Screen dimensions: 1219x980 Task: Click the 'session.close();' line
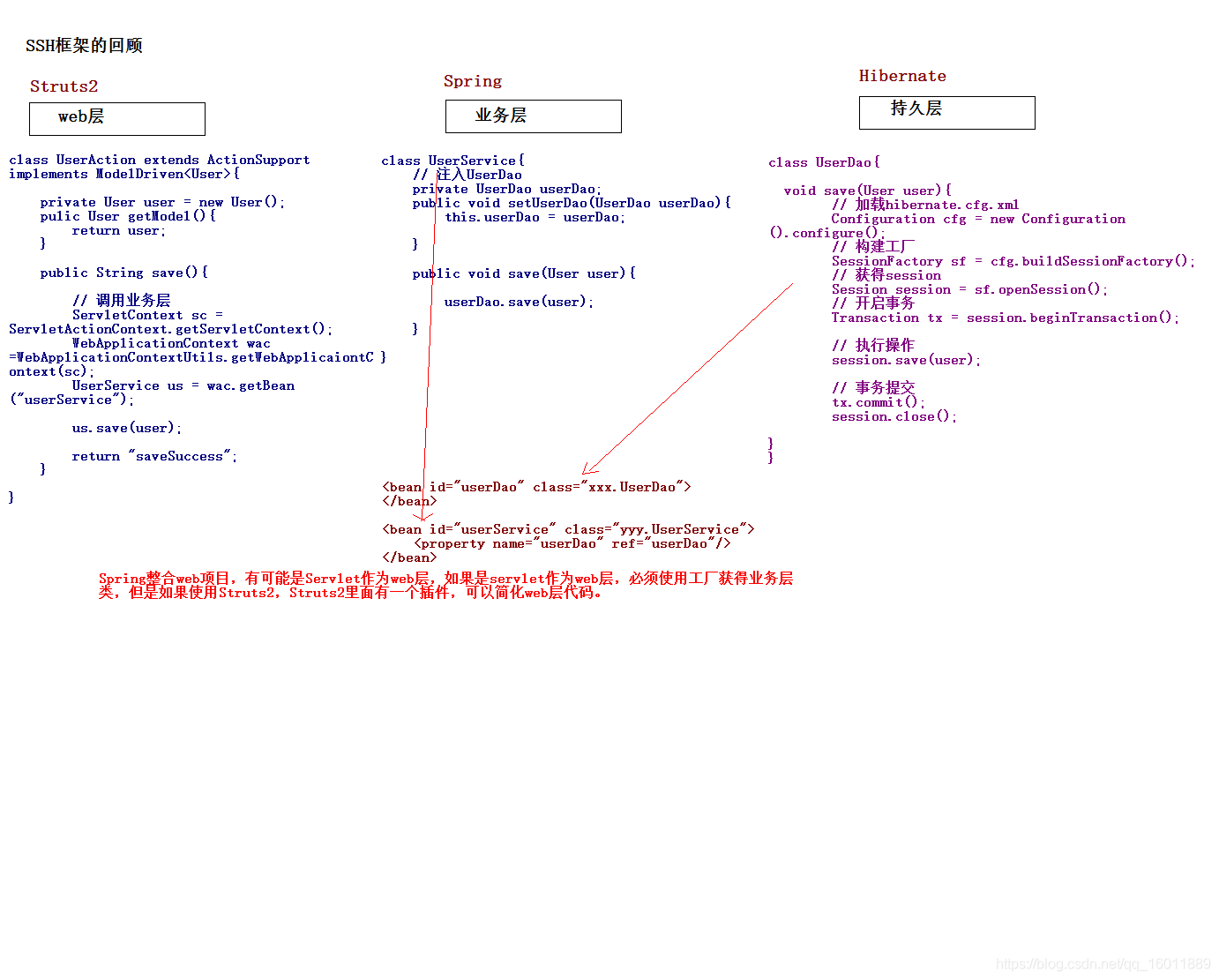(x=894, y=416)
